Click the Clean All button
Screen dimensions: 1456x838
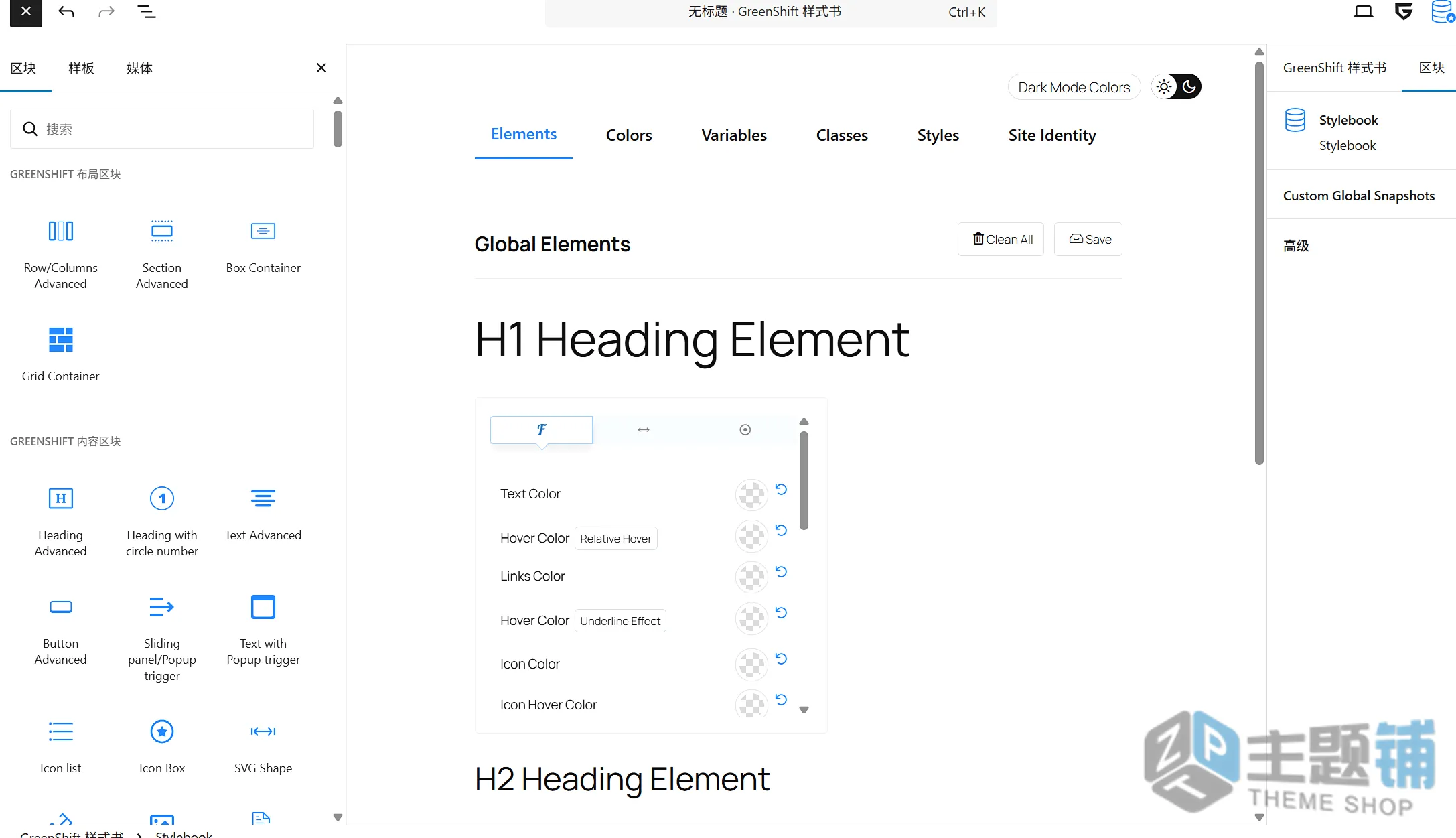1001,239
